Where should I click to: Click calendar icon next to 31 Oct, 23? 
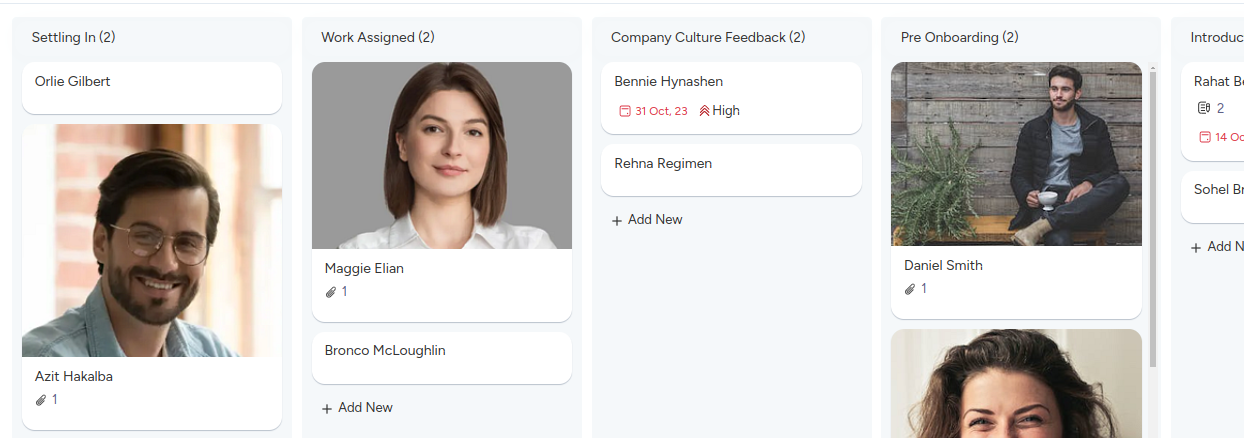pyautogui.click(x=625, y=111)
